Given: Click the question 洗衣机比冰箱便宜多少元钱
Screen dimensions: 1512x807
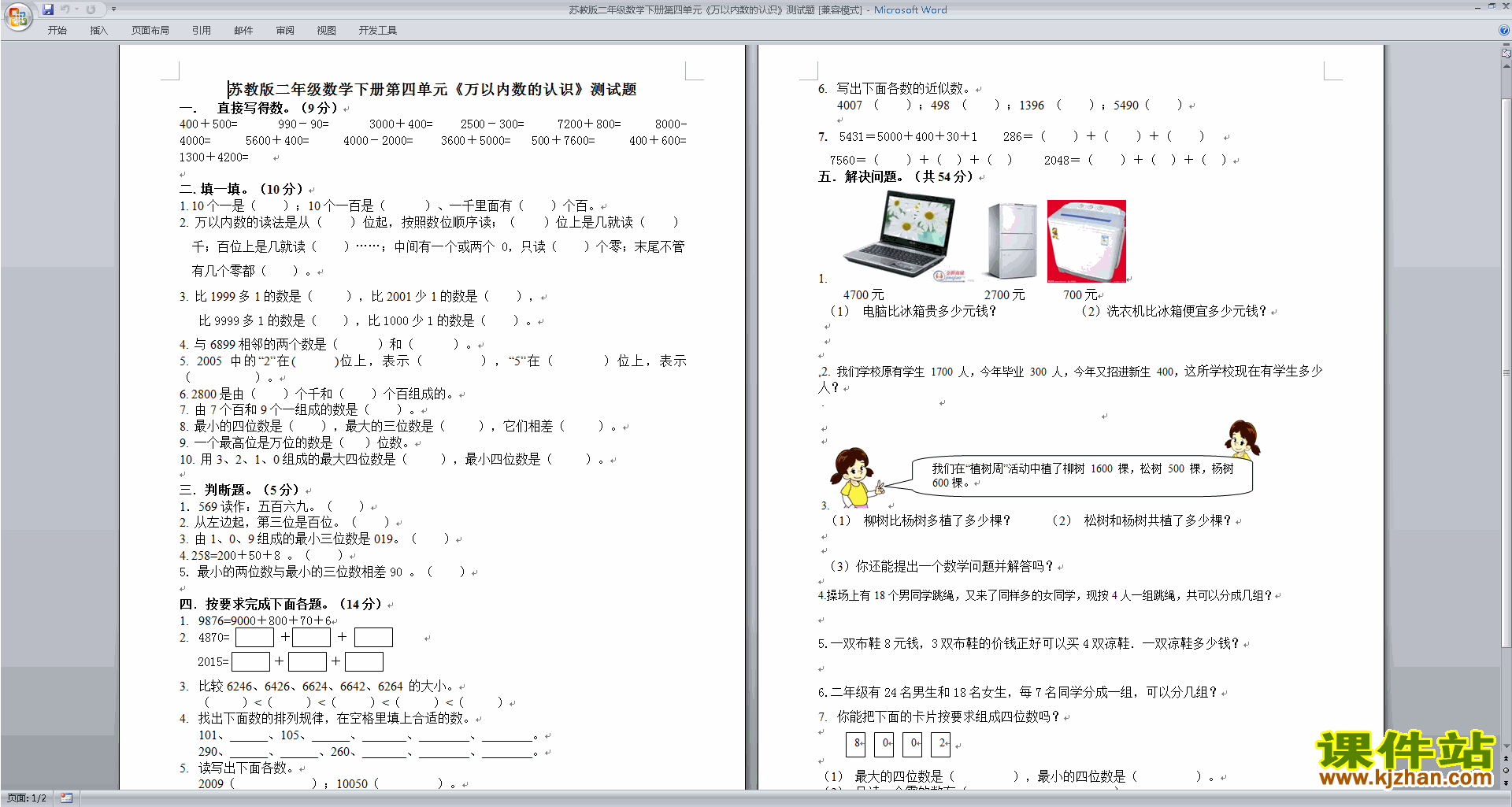Looking at the screenshot, I should point(1187,311).
